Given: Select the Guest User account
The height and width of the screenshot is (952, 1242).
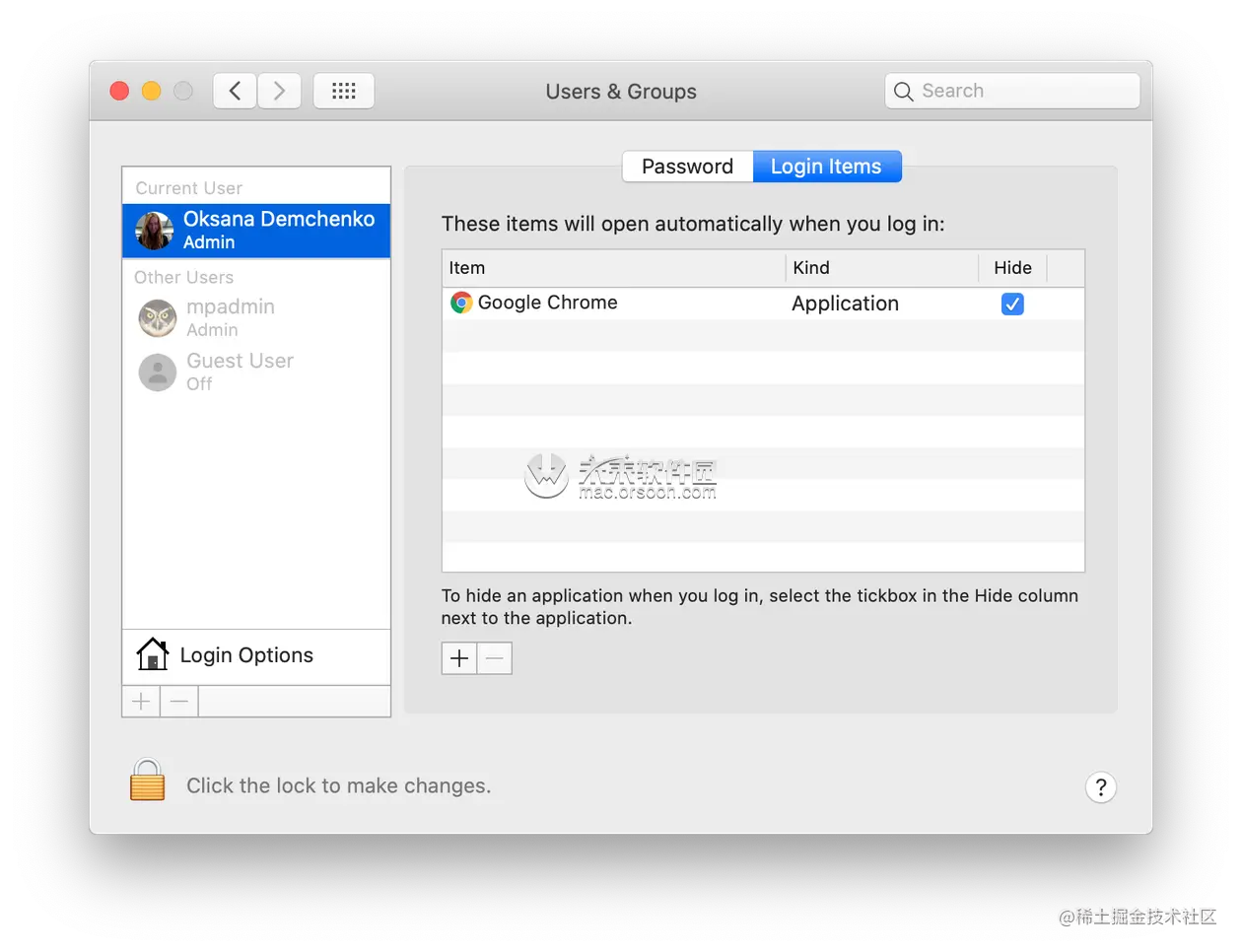Looking at the screenshot, I should coord(256,372).
